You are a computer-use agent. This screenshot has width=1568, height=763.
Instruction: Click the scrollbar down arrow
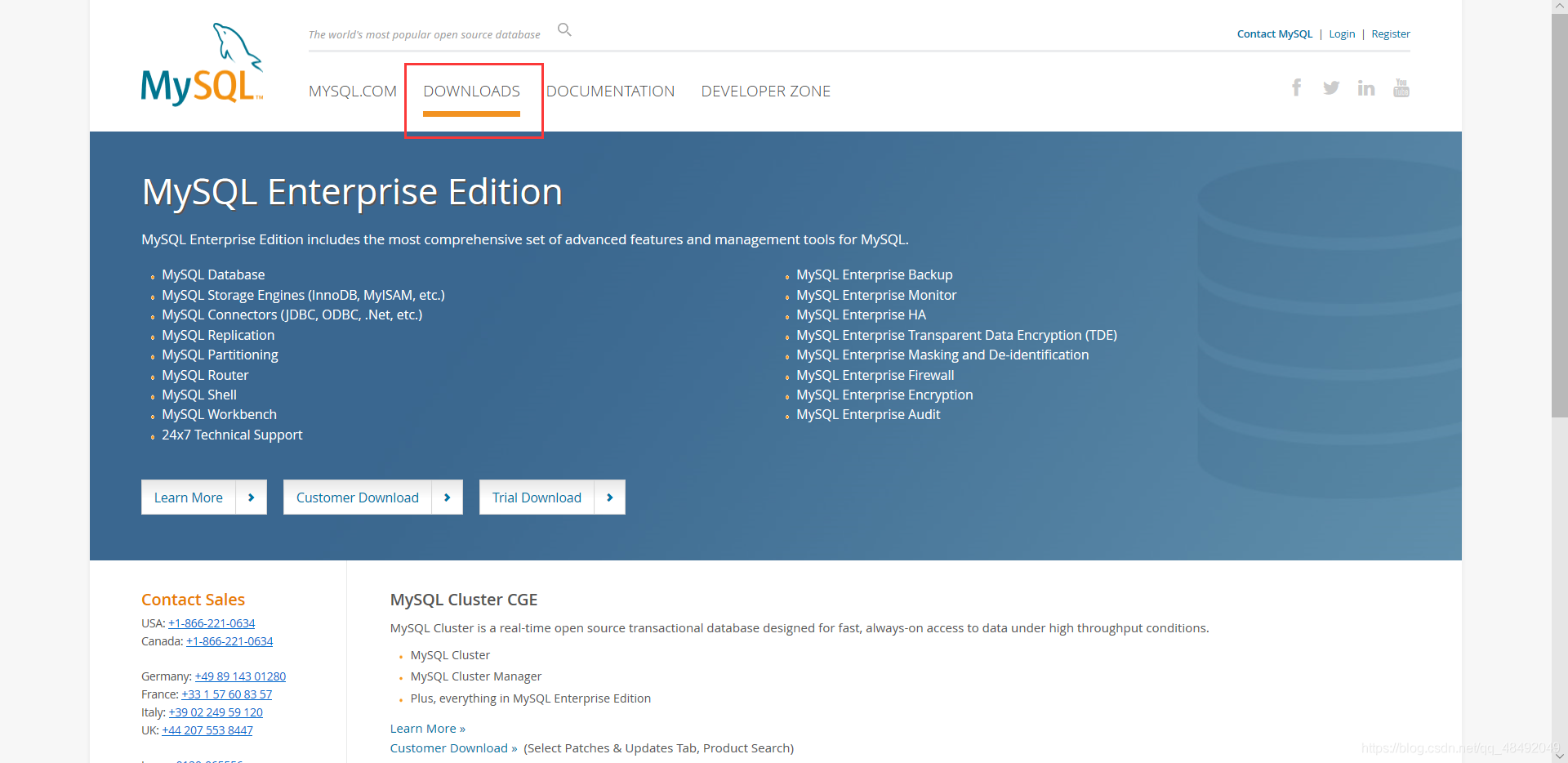pos(1559,756)
